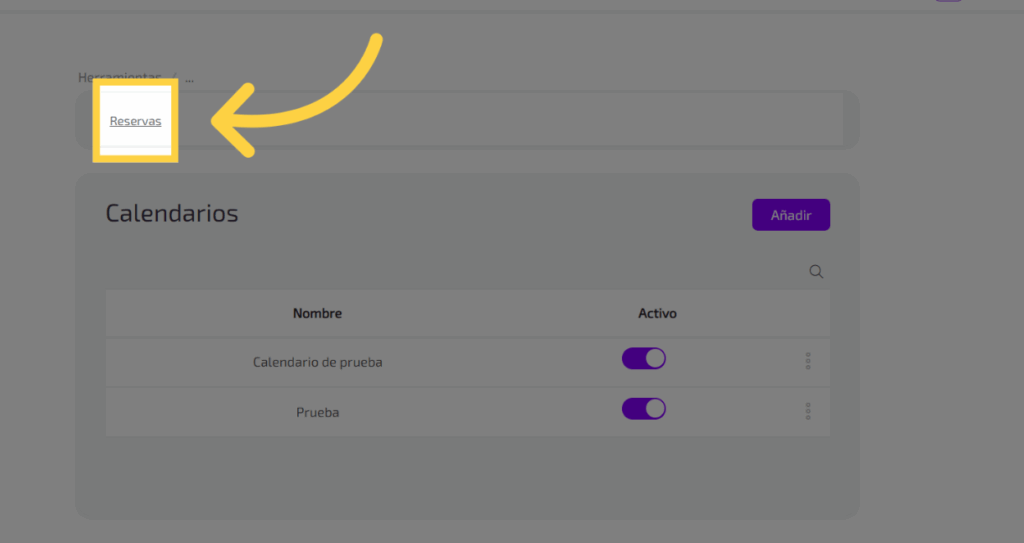Click the purple icon at top right
The image size is (1024, 543).
[948, 1]
